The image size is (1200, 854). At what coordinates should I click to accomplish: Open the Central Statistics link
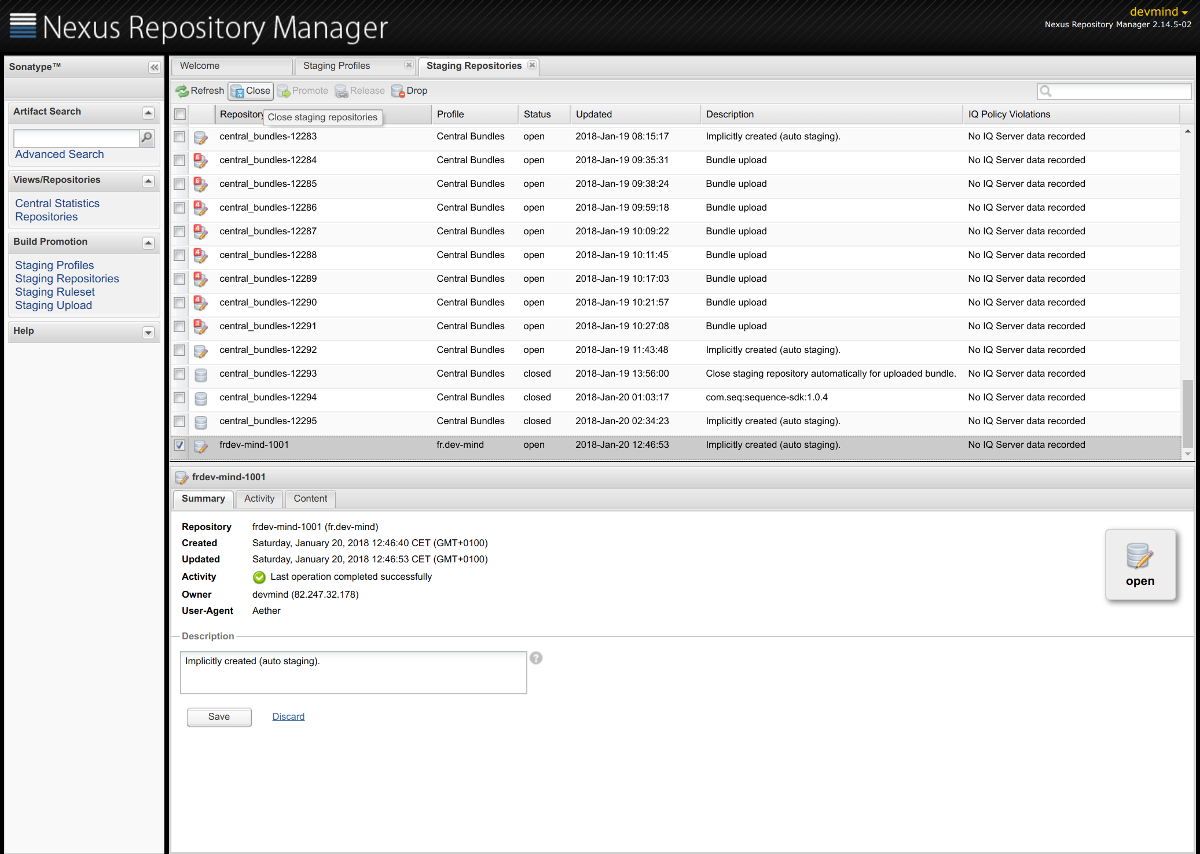57,203
